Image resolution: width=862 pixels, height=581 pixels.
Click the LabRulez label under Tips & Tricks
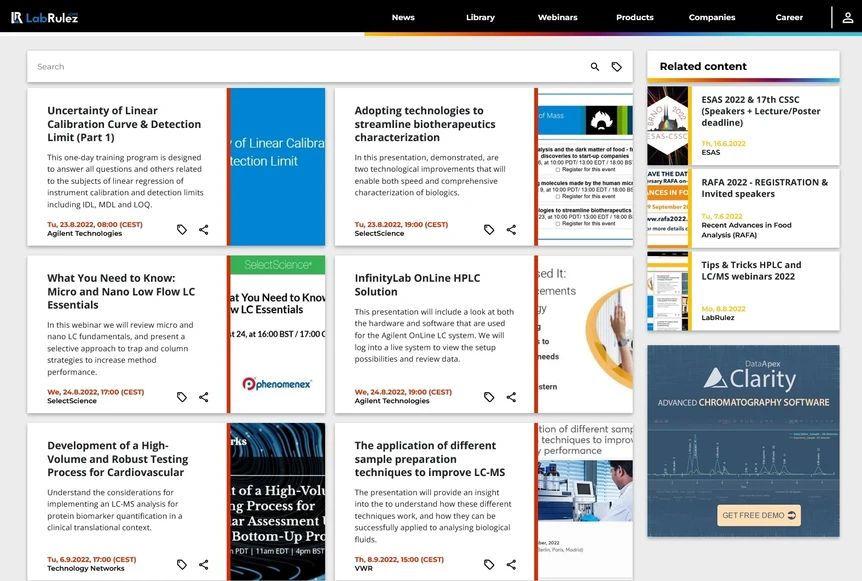[x=717, y=318]
